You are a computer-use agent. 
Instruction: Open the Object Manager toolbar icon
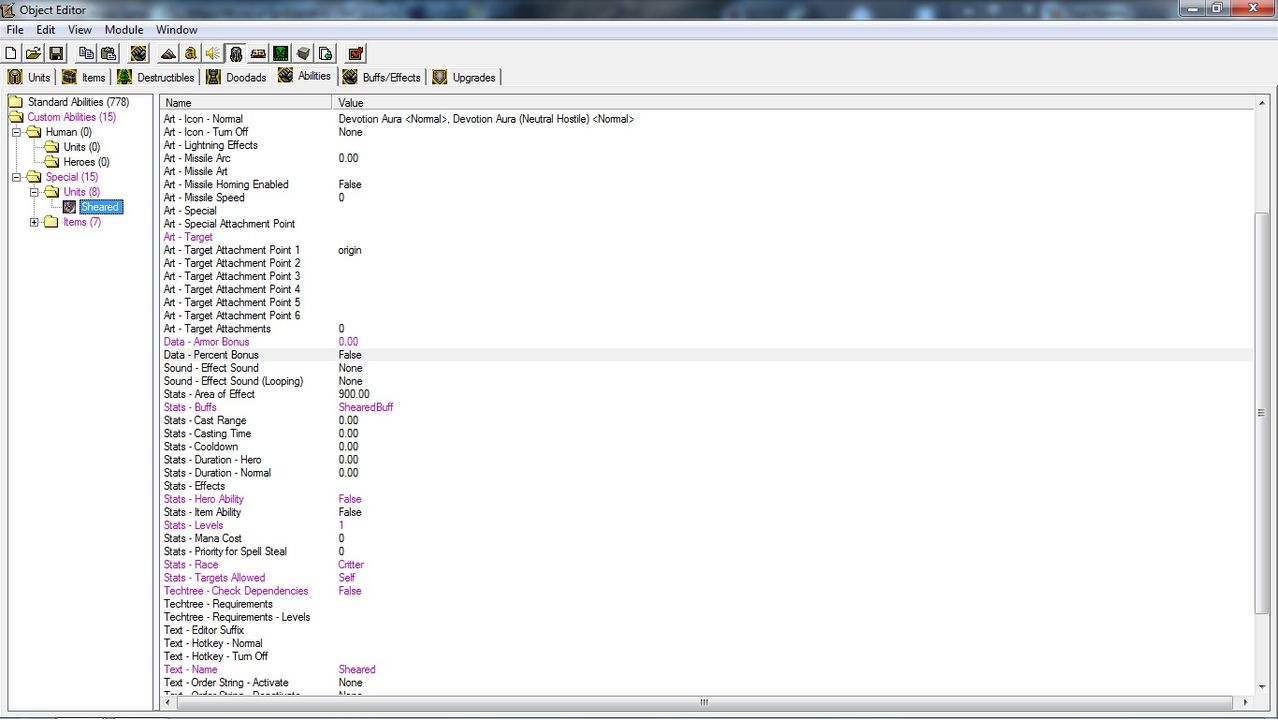pyautogui.click(x=303, y=53)
